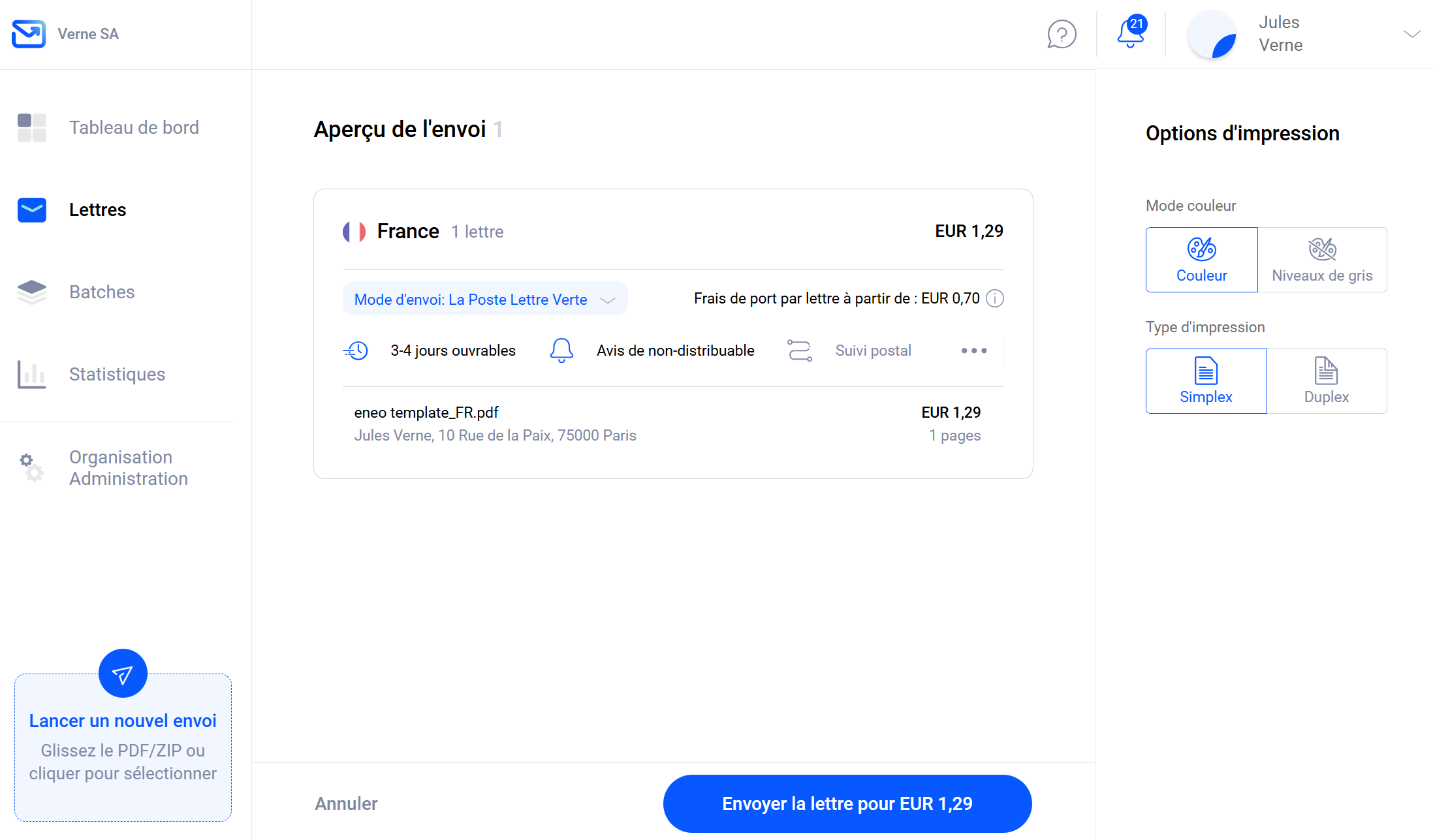Select Couleur color mode

click(1201, 260)
